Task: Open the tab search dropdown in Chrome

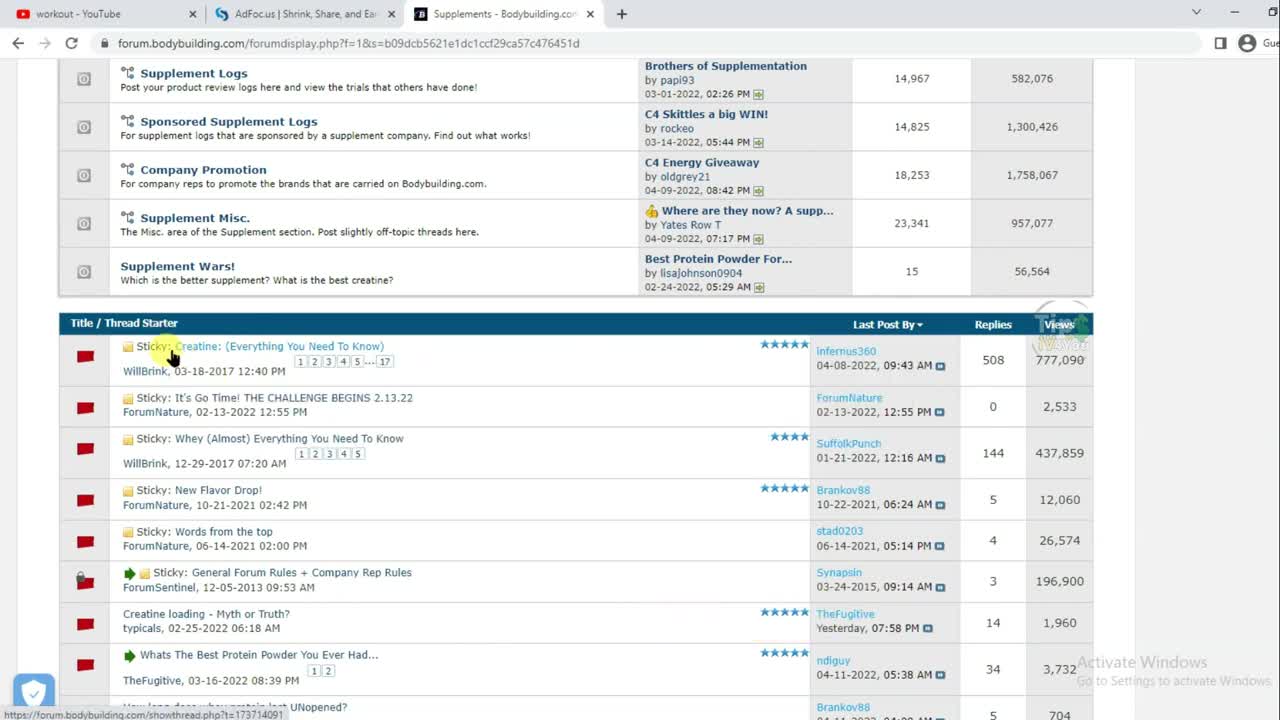Action: click(1196, 12)
